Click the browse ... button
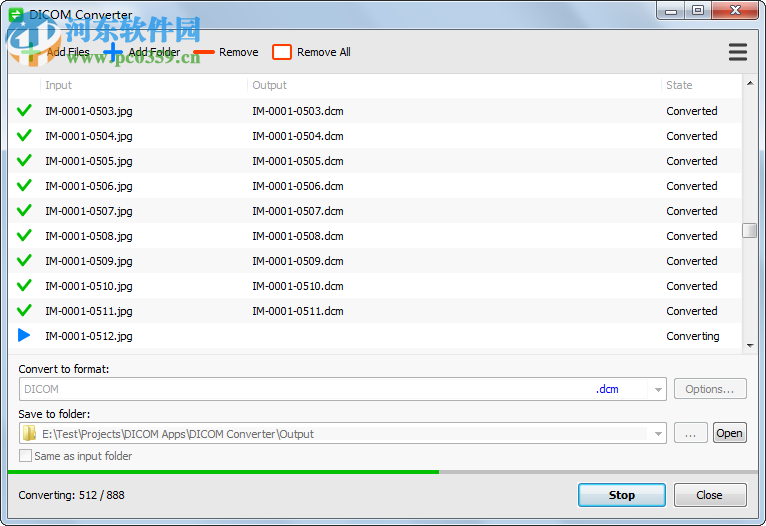766x526 pixels. coord(690,433)
